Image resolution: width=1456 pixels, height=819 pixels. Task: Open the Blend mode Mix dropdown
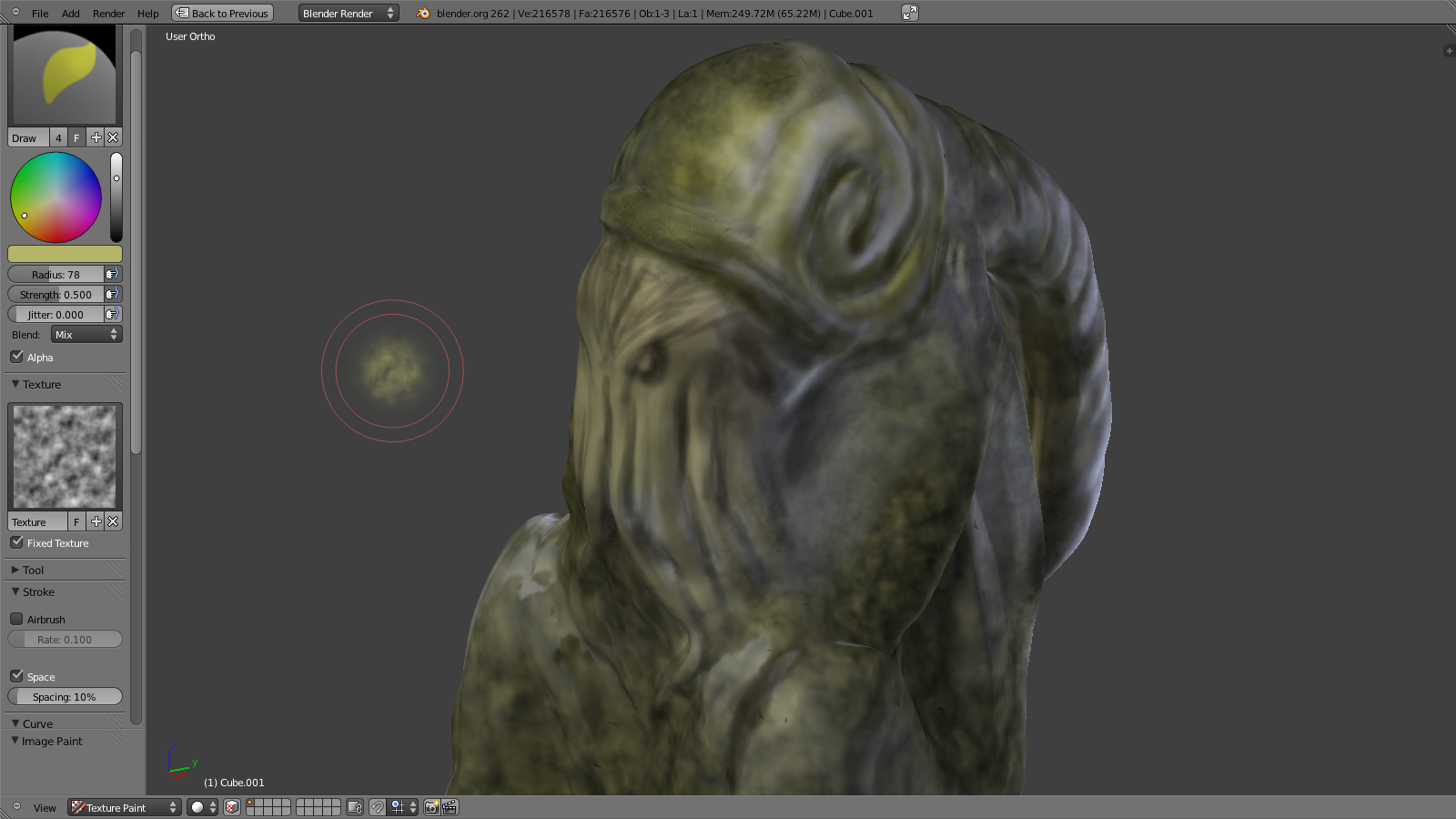pyautogui.click(x=86, y=335)
